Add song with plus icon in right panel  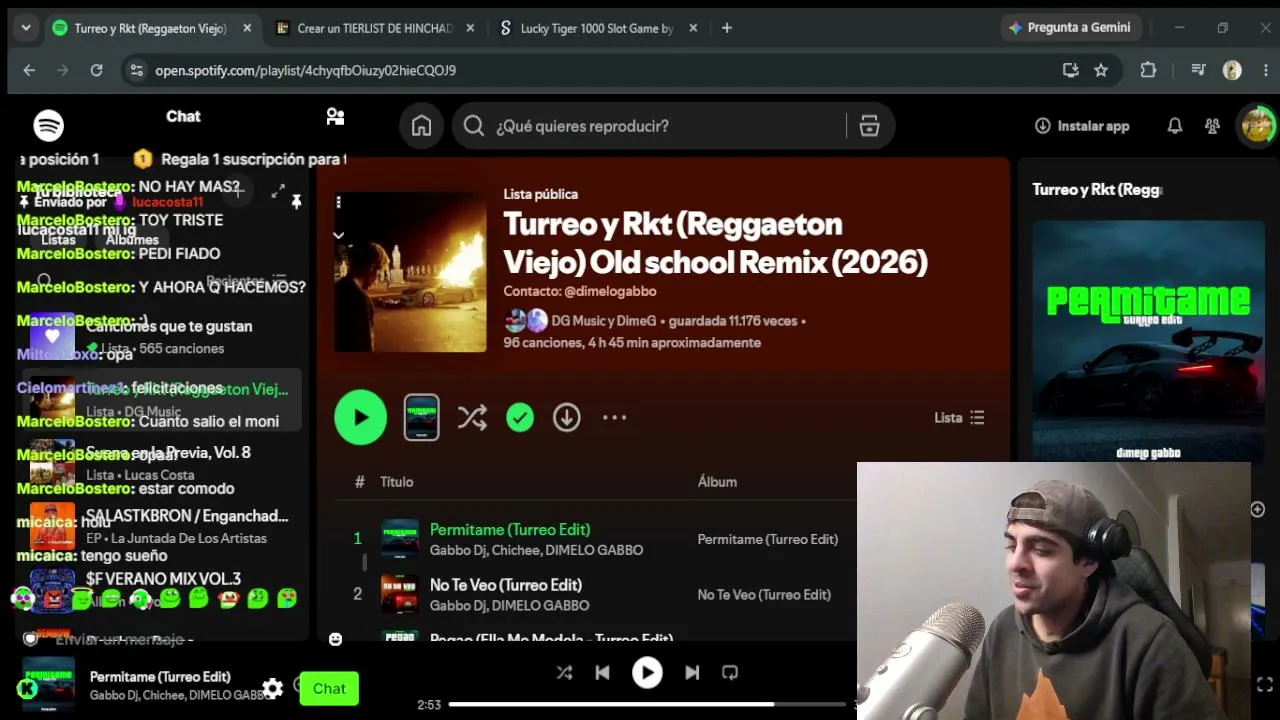point(1258,510)
